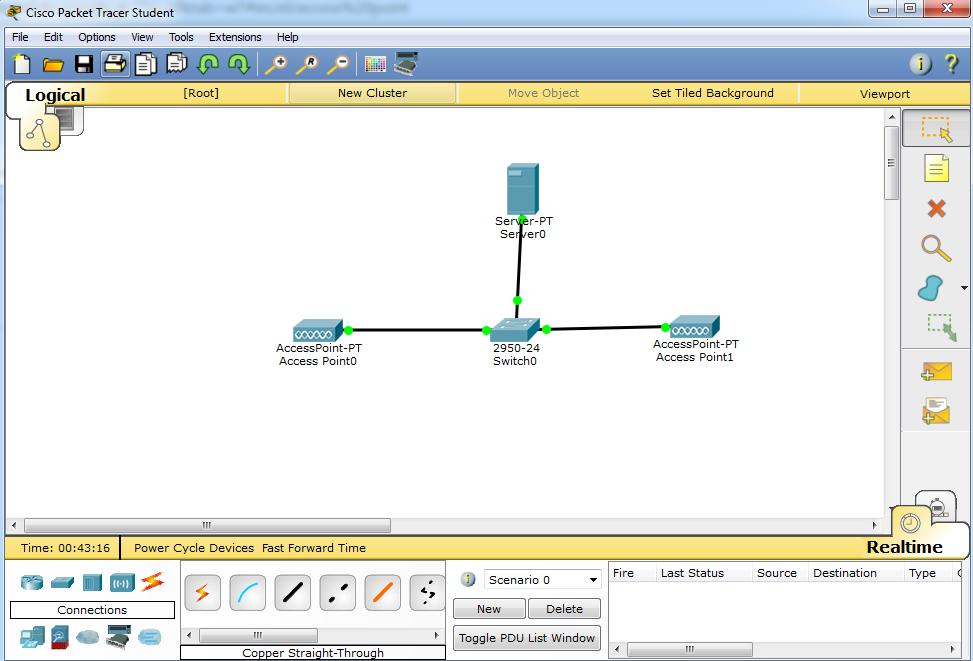Click Power Cycle Devices
The image size is (973, 661).
(x=194, y=548)
